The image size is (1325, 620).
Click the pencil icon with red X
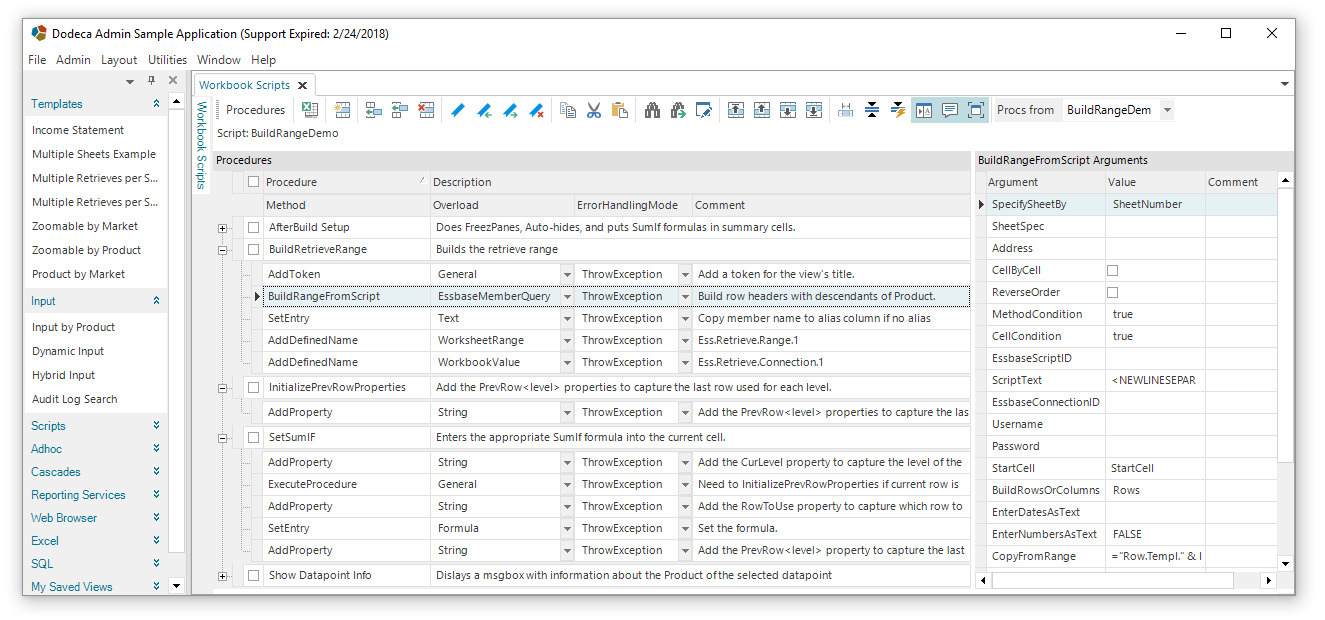coord(536,110)
